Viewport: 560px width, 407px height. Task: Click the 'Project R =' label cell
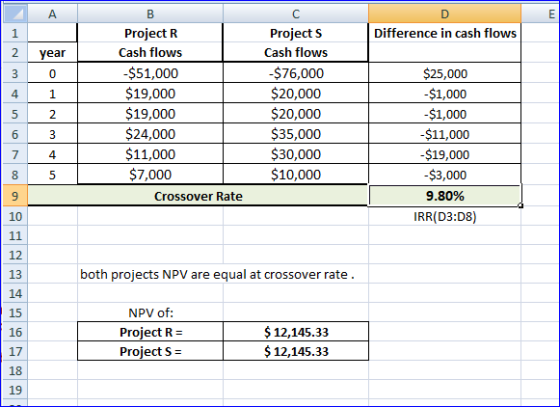(x=150, y=332)
